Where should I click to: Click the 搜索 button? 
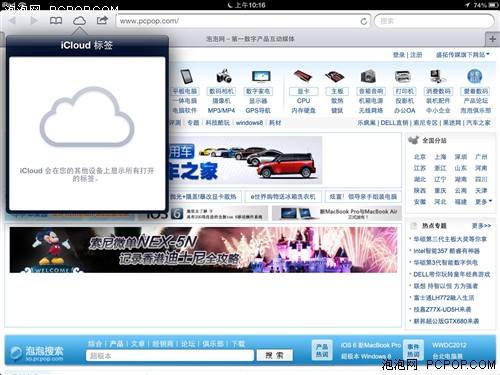275,355
